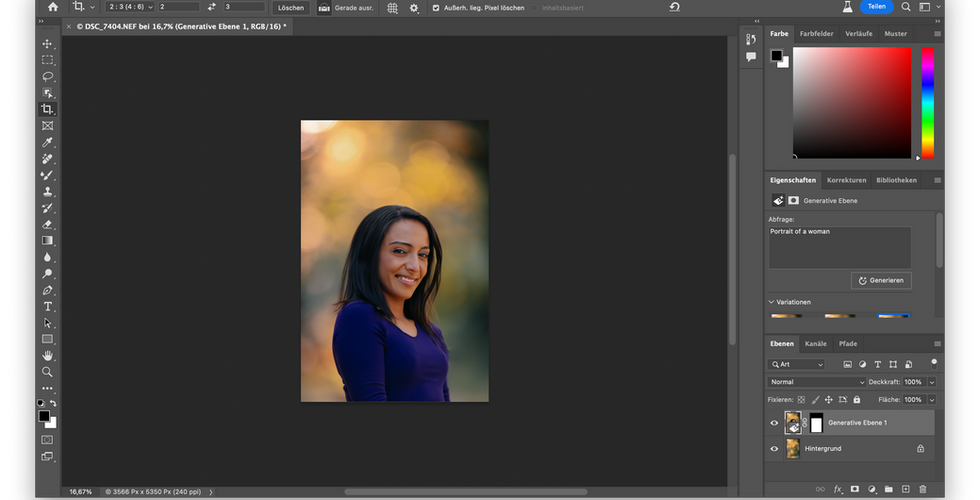
Task: Select the History Brush tool
Action: click(47, 208)
